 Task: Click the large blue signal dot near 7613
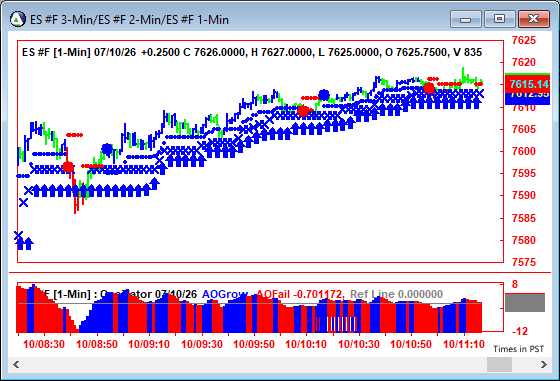tap(324, 95)
